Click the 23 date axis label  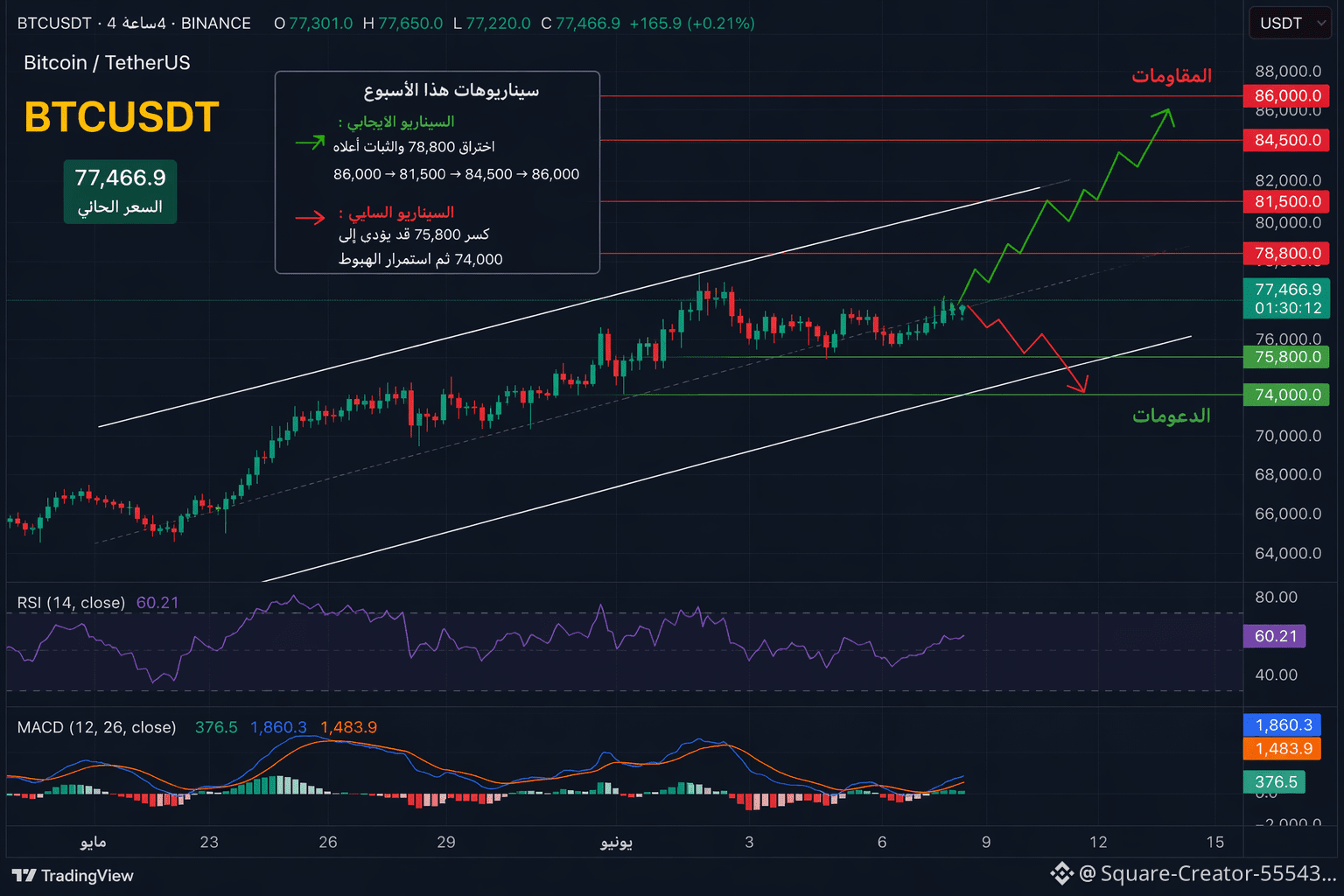point(209,842)
